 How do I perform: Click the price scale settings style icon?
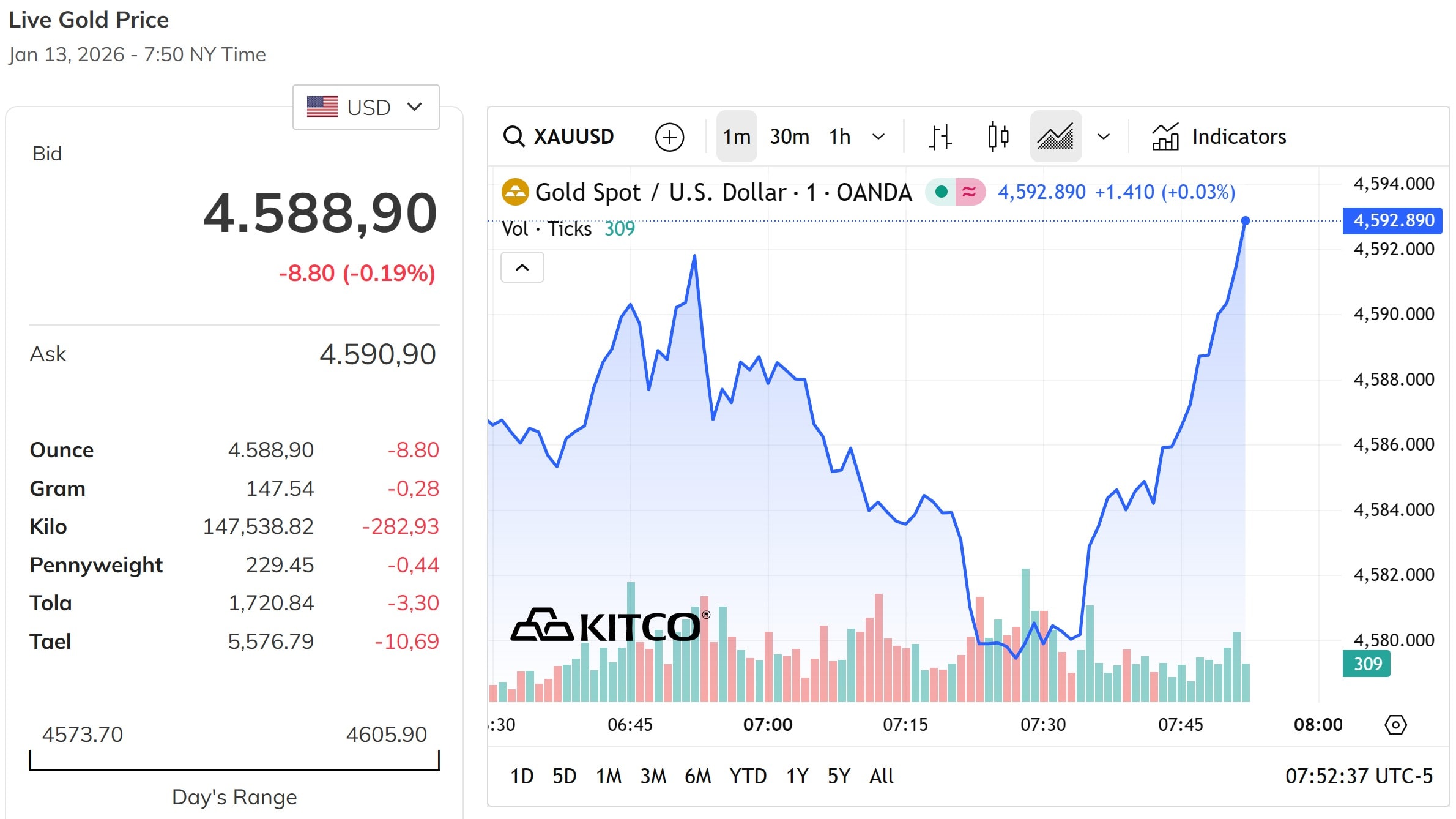point(940,136)
